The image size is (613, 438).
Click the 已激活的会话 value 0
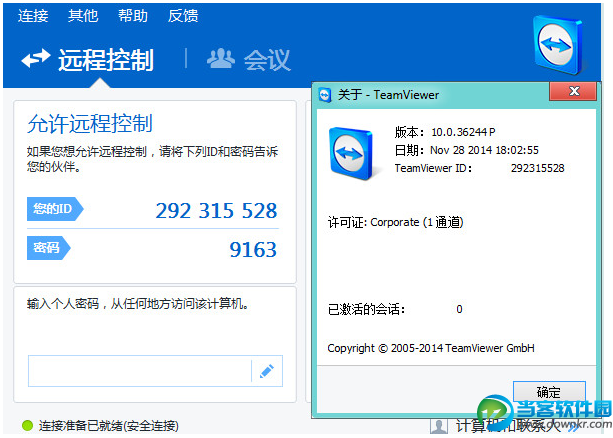(459, 309)
